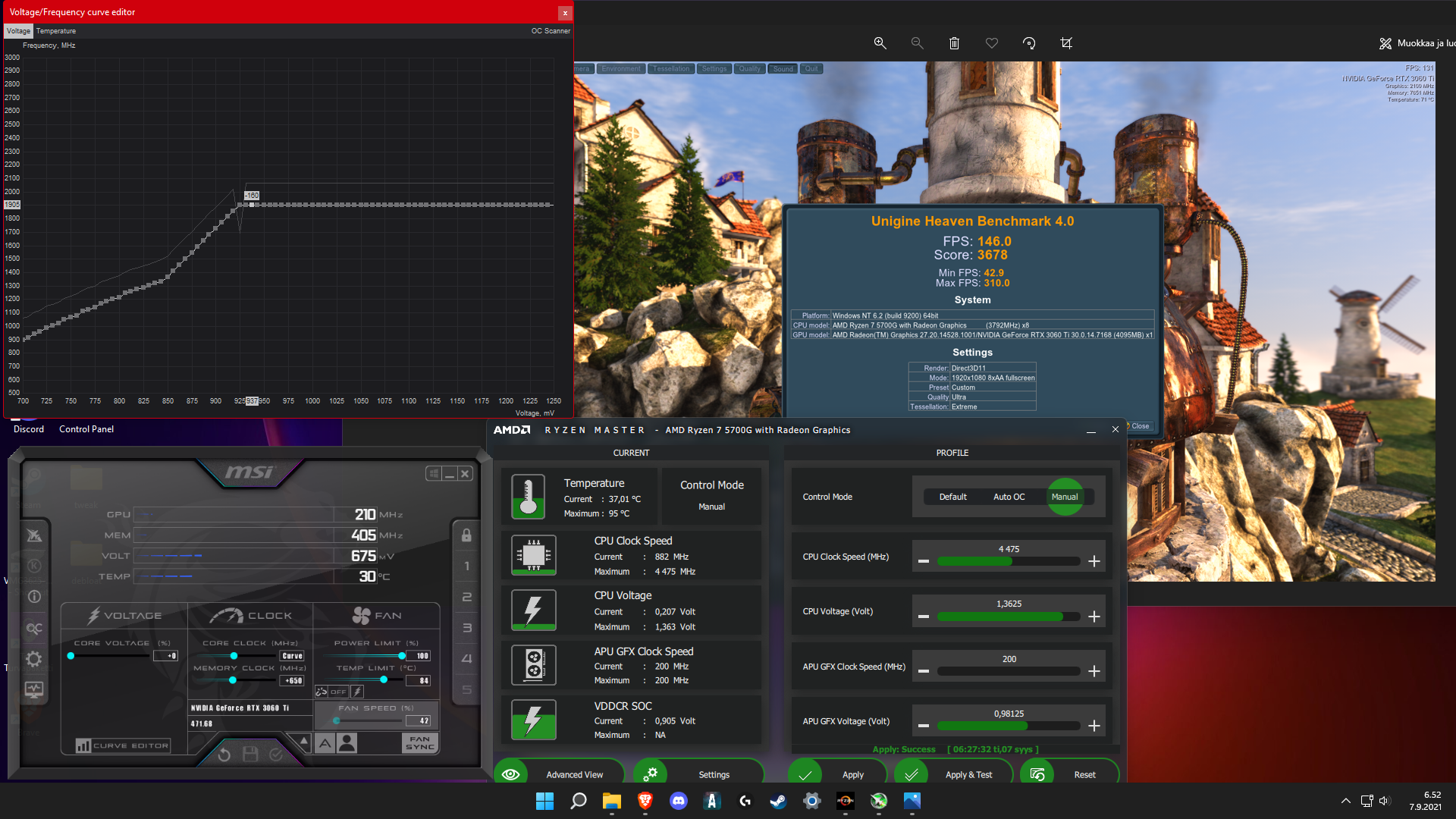
Task: Click the Memory Clock +650 value field
Action: click(293, 681)
